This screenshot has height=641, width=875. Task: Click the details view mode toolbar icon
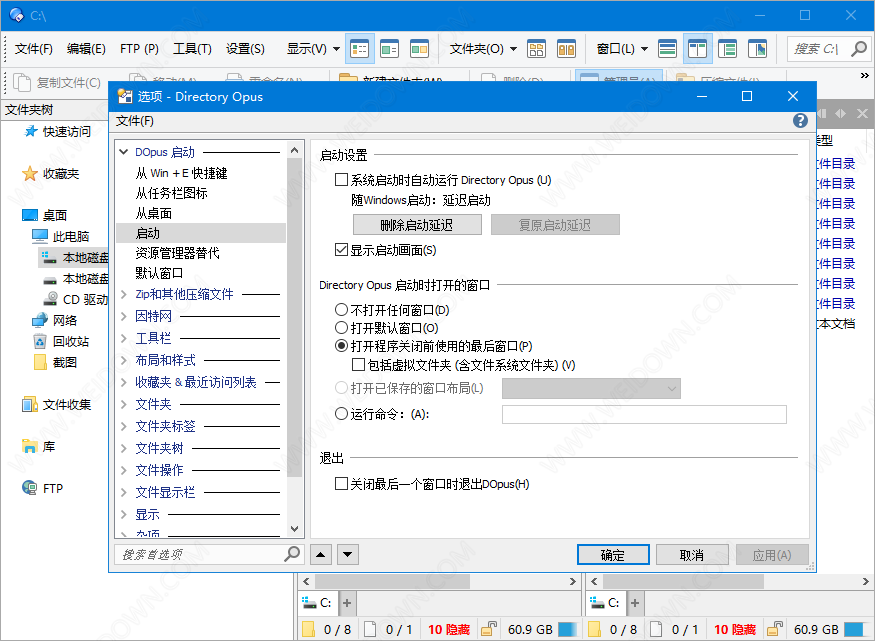click(359, 49)
